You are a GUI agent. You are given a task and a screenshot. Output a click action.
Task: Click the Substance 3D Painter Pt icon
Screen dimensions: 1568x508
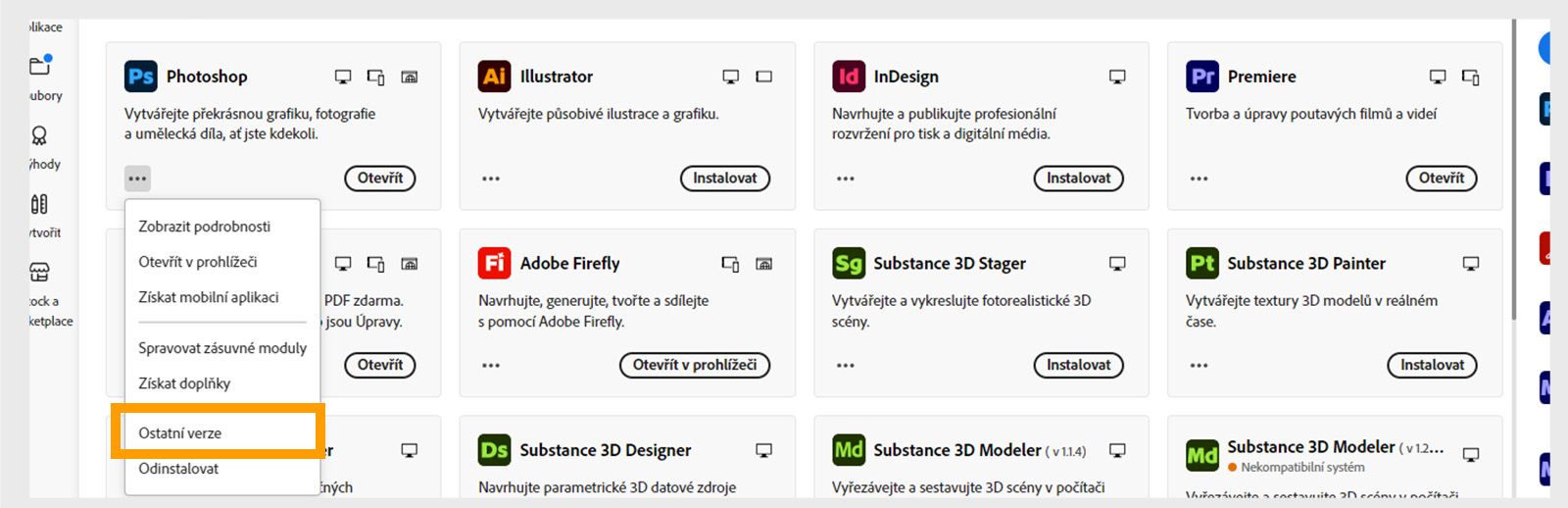click(1202, 263)
